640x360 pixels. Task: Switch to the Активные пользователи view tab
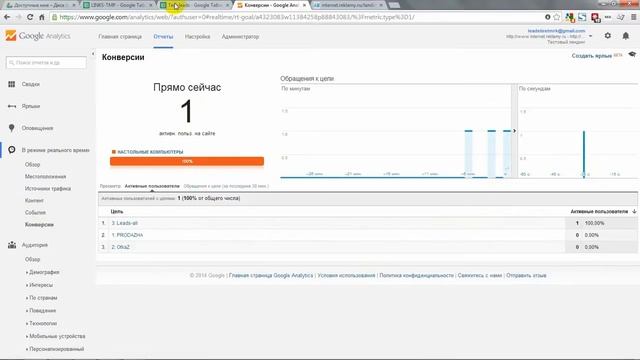(152, 186)
